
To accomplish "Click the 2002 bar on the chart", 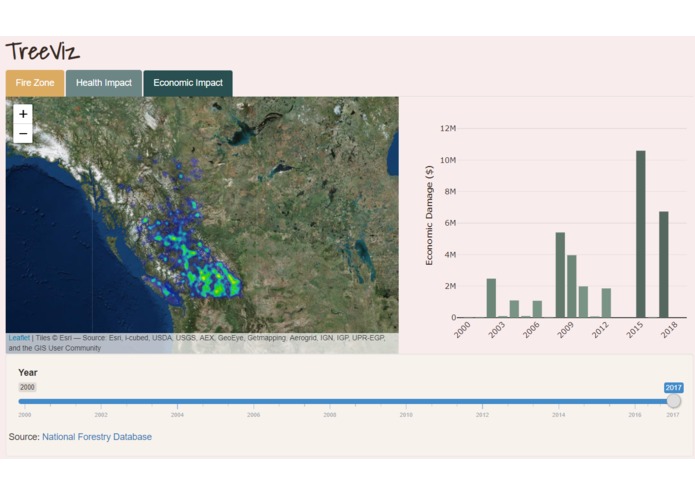I will (491, 298).
